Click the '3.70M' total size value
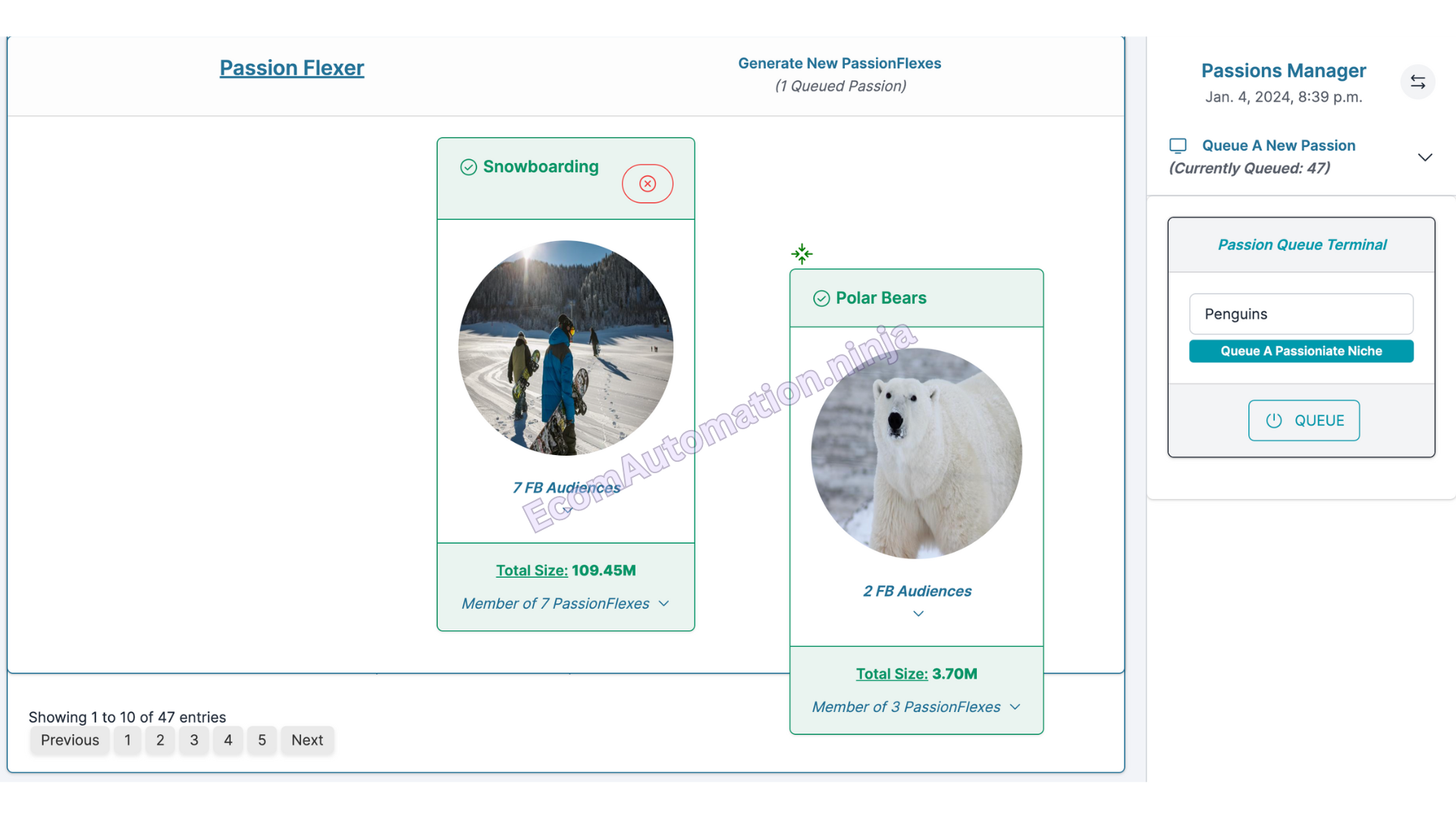 pyautogui.click(x=955, y=673)
